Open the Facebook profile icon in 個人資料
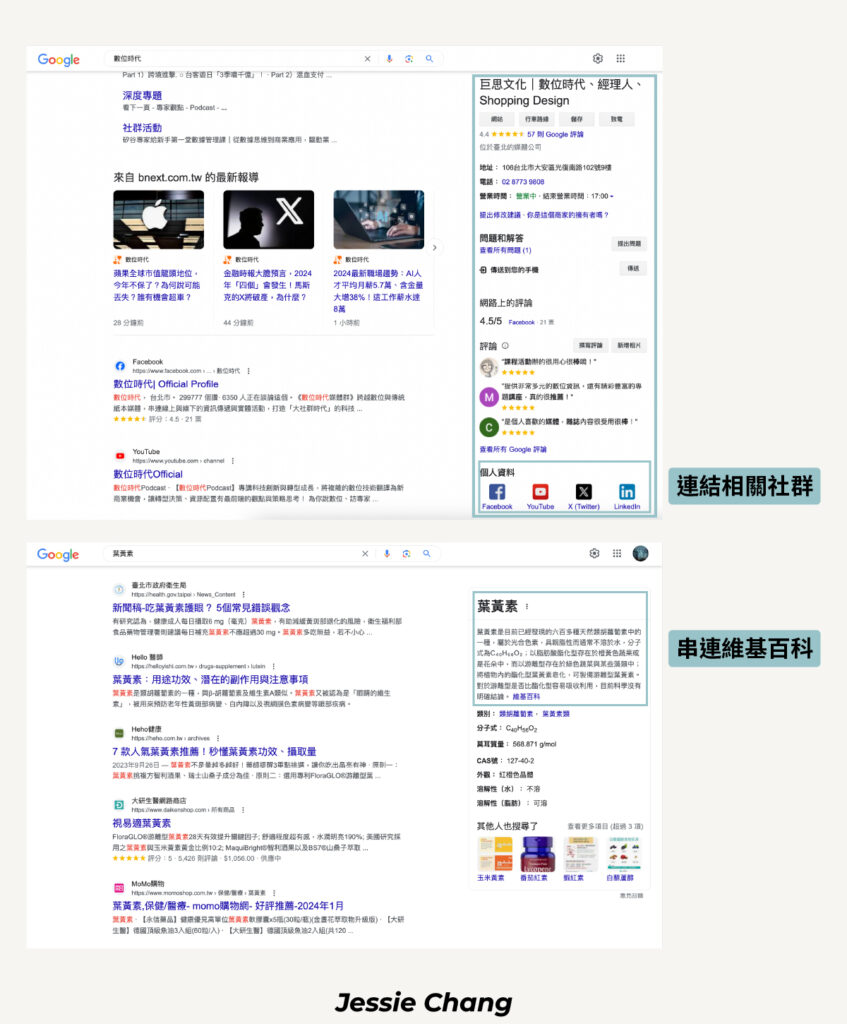 [497, 492]
